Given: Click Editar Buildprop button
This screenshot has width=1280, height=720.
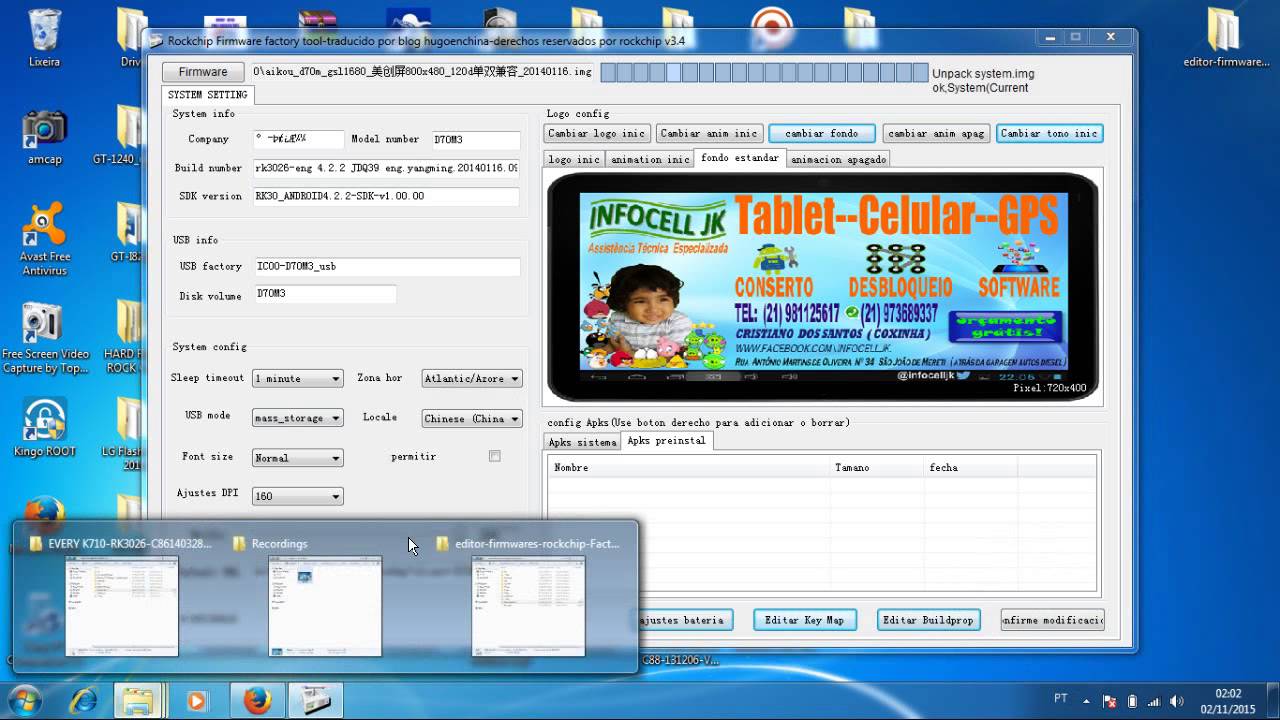Looking at the screenshot, I should click(928, 620).
